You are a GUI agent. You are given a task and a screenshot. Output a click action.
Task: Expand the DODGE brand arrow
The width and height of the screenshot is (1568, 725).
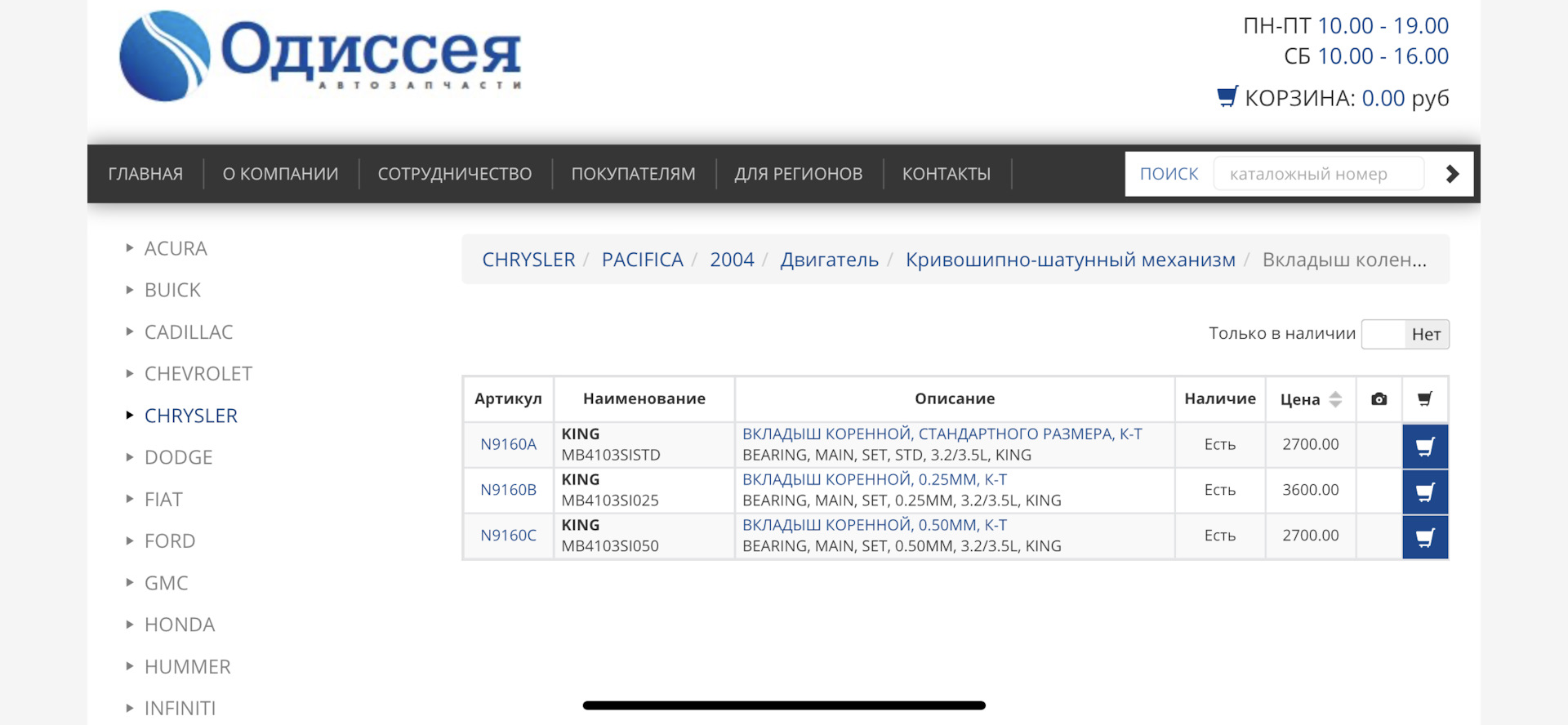pos(129,457)
